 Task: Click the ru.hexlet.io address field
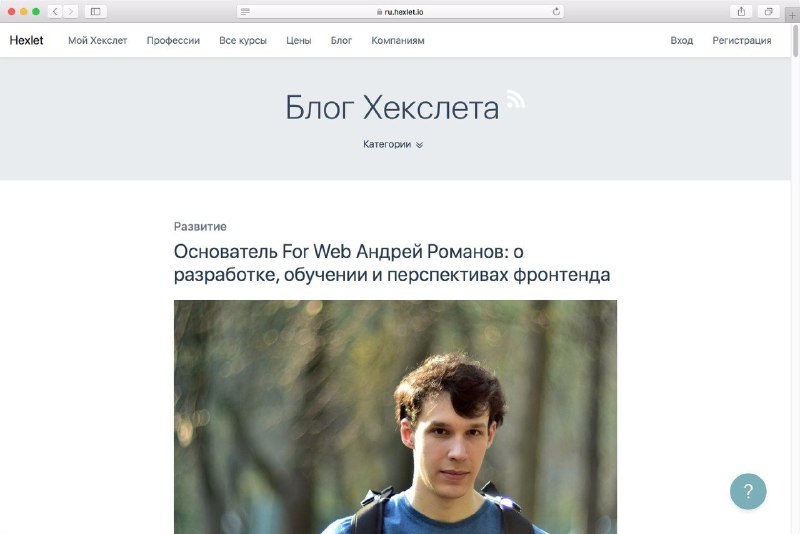[401, 11]
